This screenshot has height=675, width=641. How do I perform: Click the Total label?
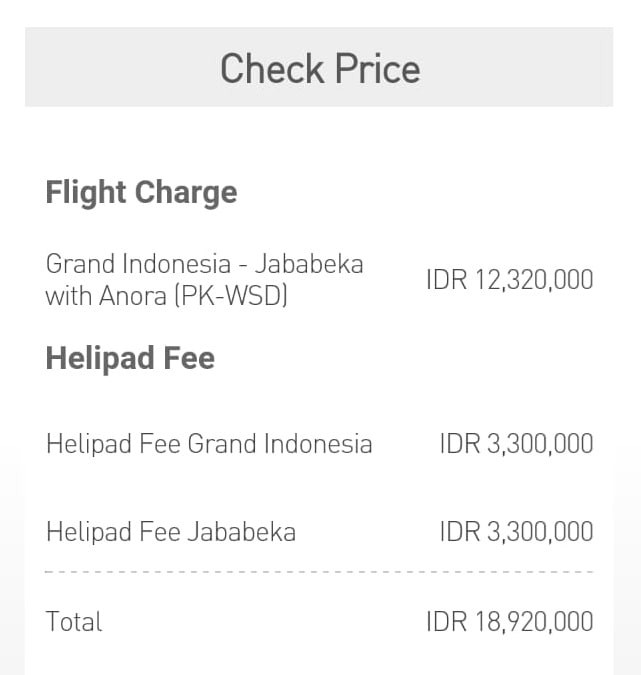tap(74, 622)
